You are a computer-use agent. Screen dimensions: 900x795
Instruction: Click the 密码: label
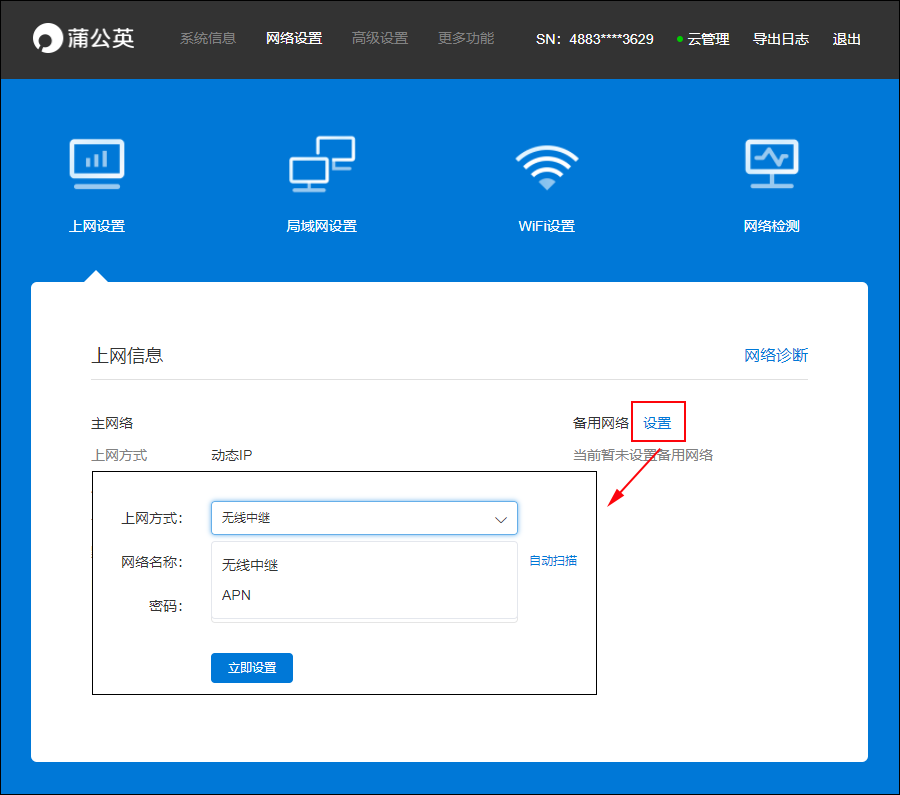click(x=165, y=606)
